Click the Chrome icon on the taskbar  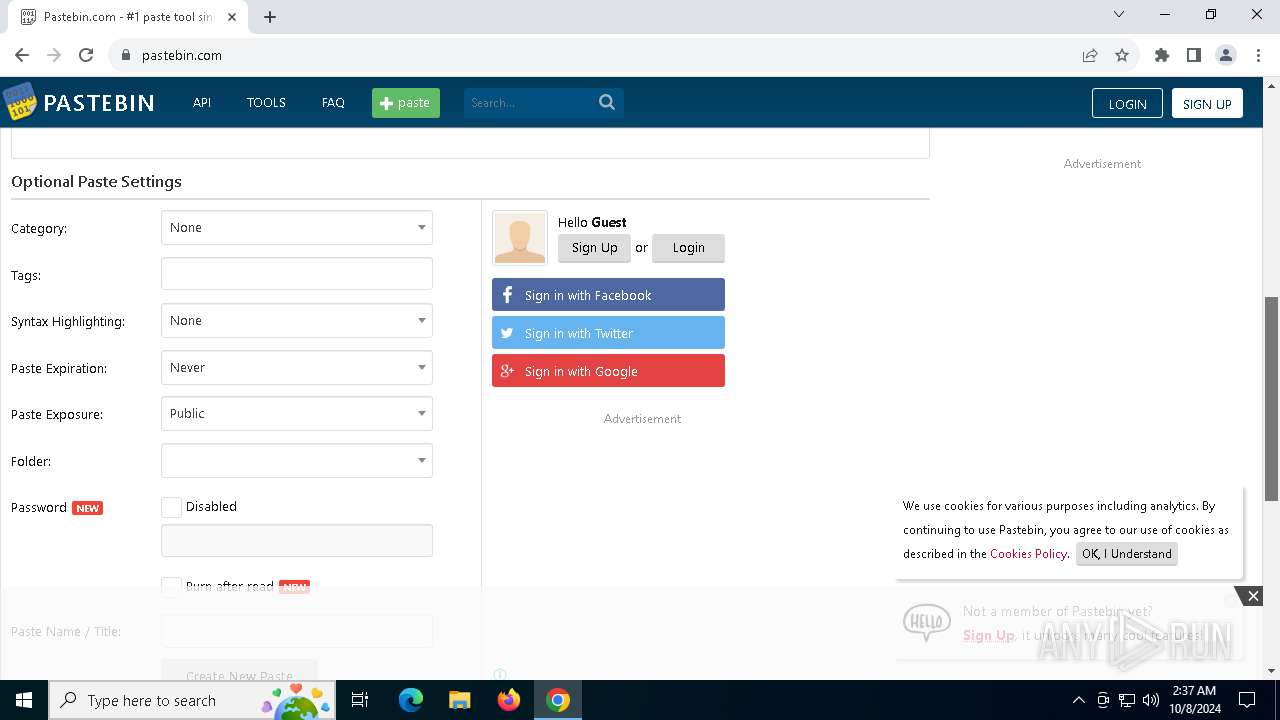(558, 700)
